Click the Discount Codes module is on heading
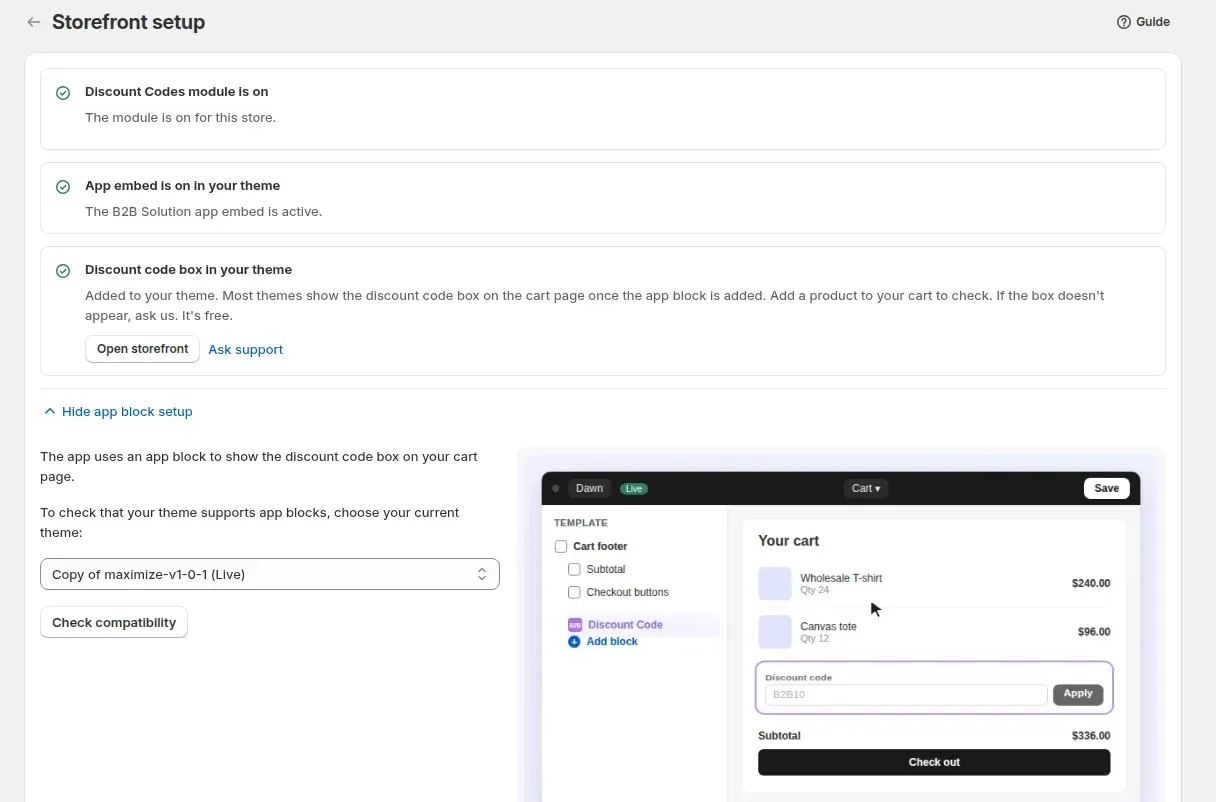This screenshot has height=802, width=1216. click(177, 91)
